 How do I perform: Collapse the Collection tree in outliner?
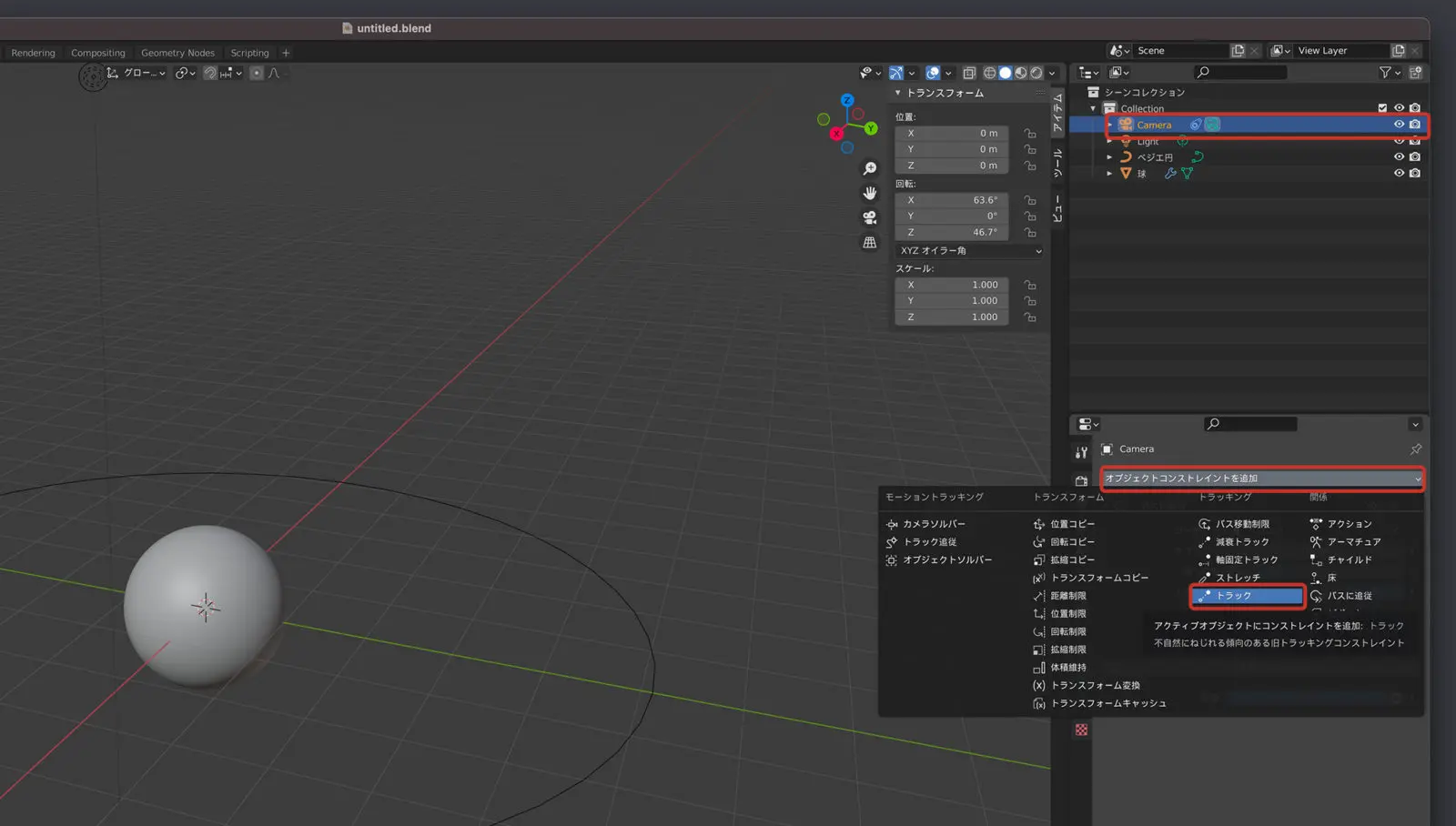coord(1093,108)
